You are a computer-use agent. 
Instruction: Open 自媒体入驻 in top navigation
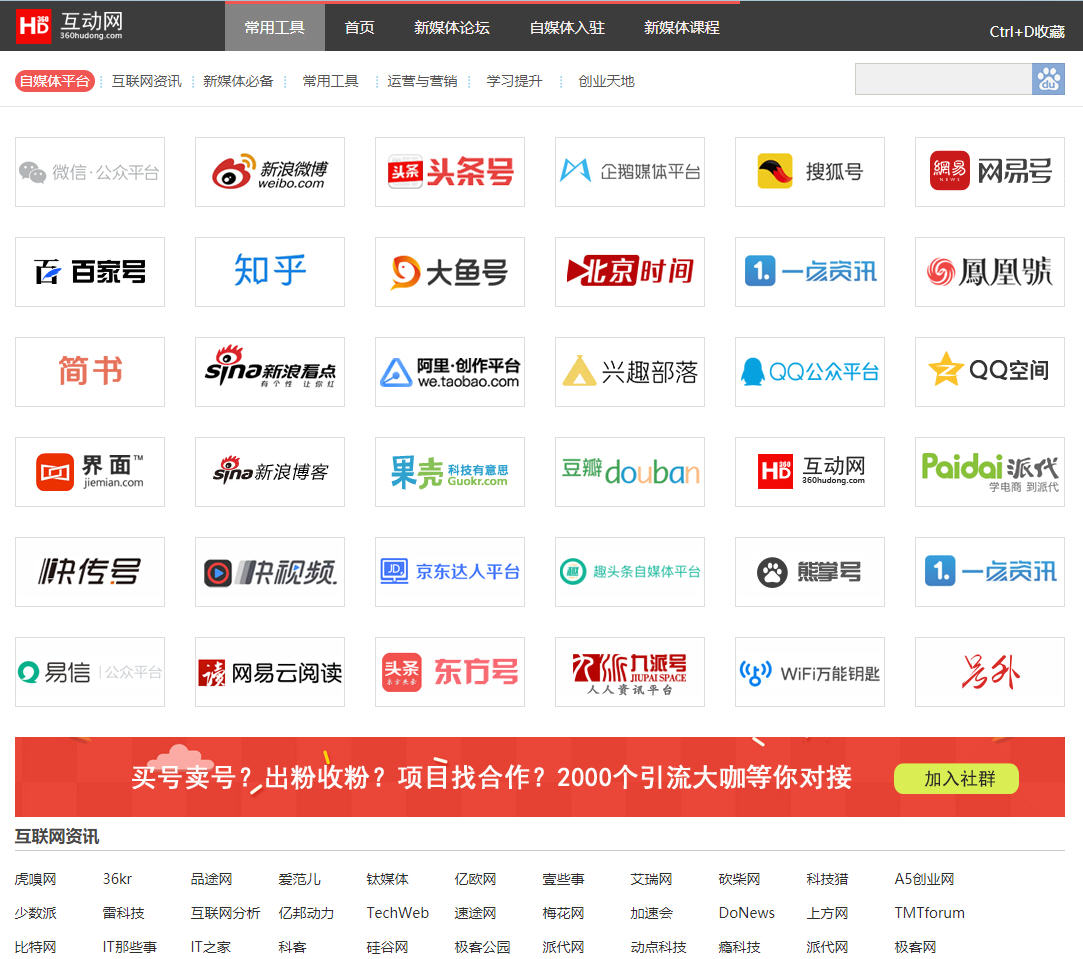567,27
